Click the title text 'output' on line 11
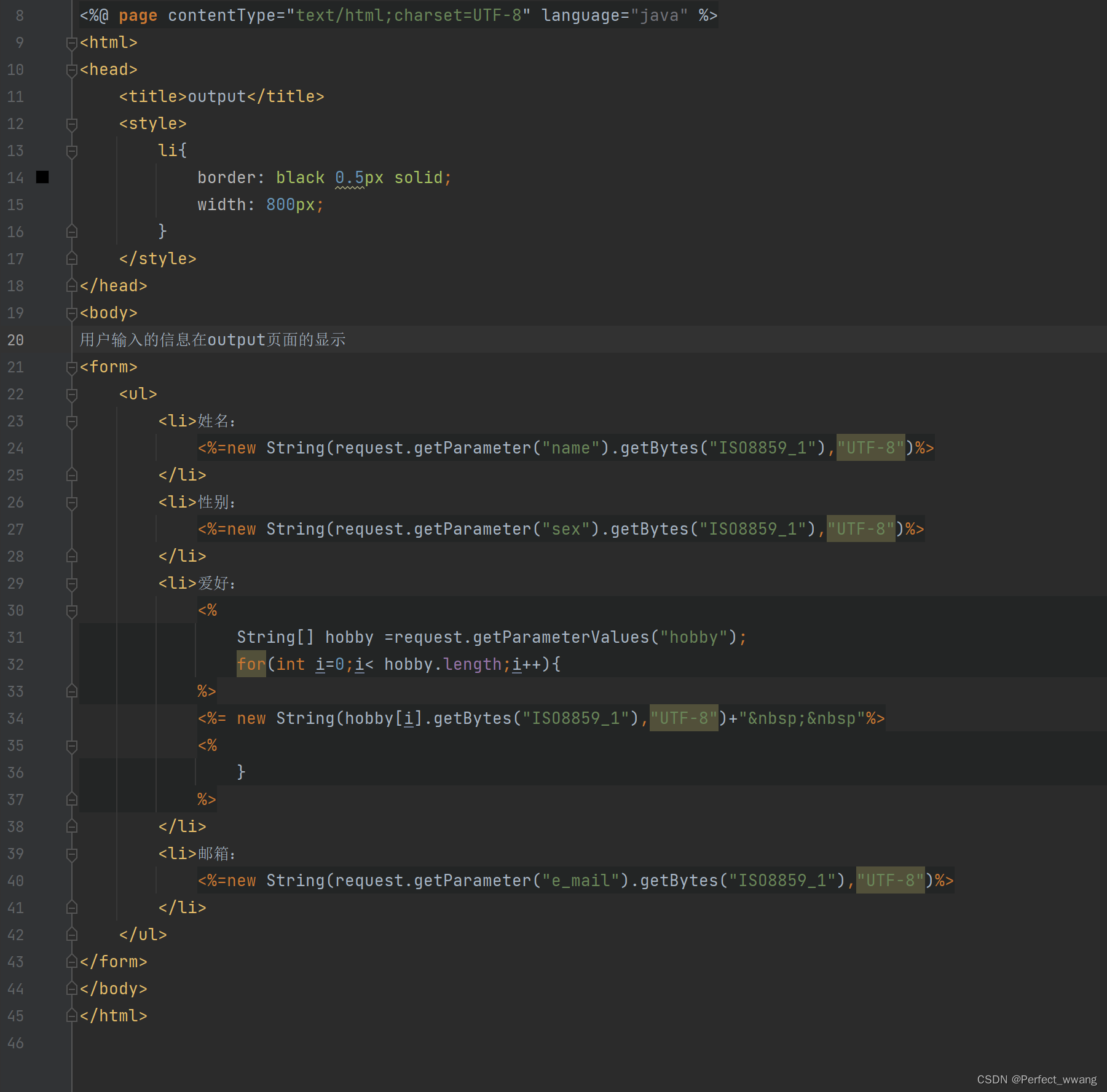The height and width of the screenshot is (1092, 1107). click(217, 96)
